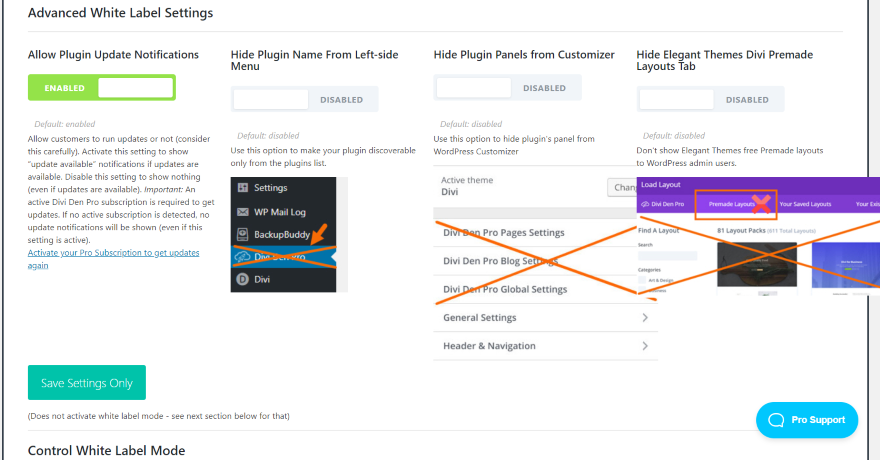Click the WP Mail Log envelope icon
This screenshot has height=460, width=880.
(243, 212)
